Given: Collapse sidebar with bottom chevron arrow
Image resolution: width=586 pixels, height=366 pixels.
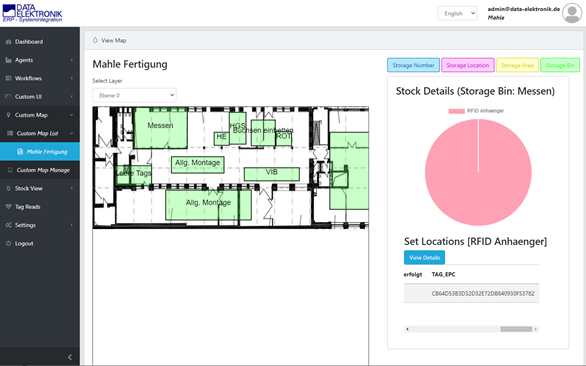Looking at the screenshot, I should coord(70,357).
